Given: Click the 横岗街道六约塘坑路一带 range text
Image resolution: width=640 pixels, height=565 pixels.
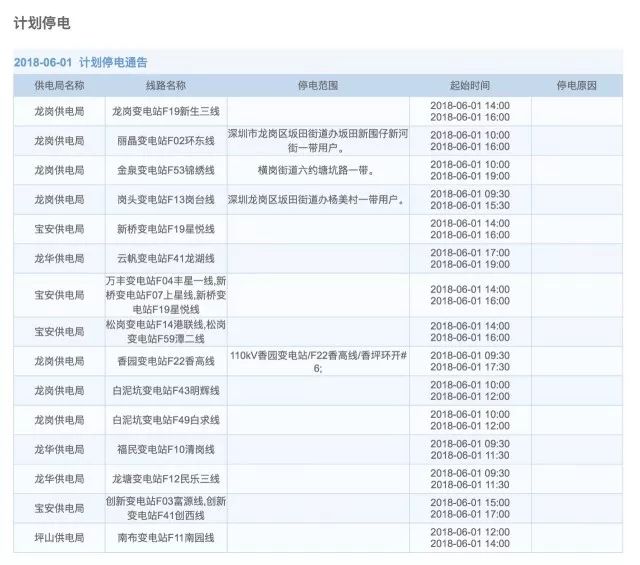Looking at the screenshot, I should pos(316,170).
